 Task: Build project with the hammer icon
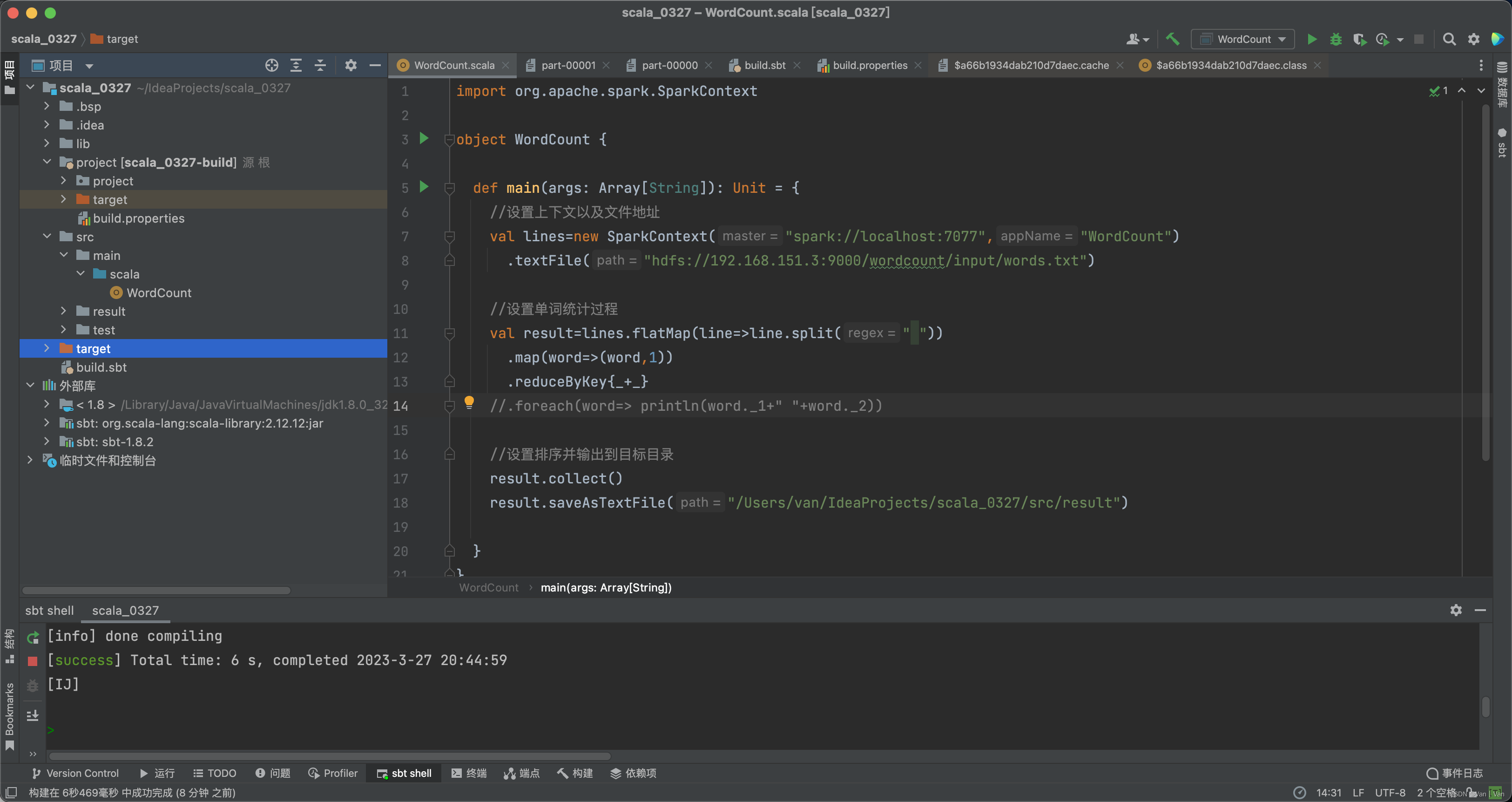point(1172,39)
